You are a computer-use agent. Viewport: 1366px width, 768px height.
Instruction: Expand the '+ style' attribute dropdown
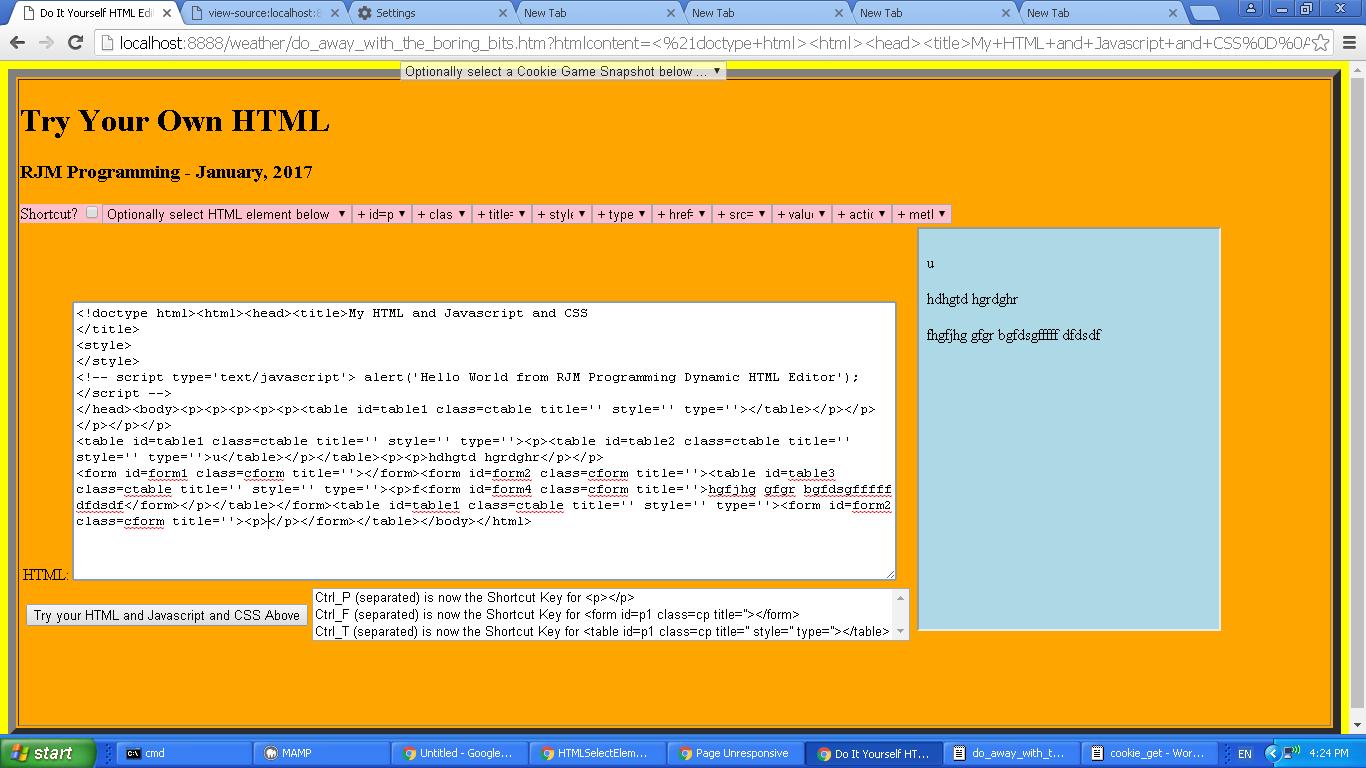coord(561,214)
